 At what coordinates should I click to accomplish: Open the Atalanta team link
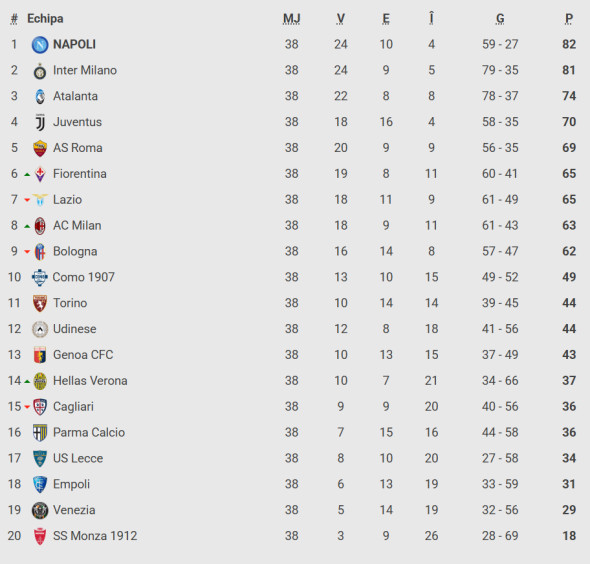click(75, 96)
